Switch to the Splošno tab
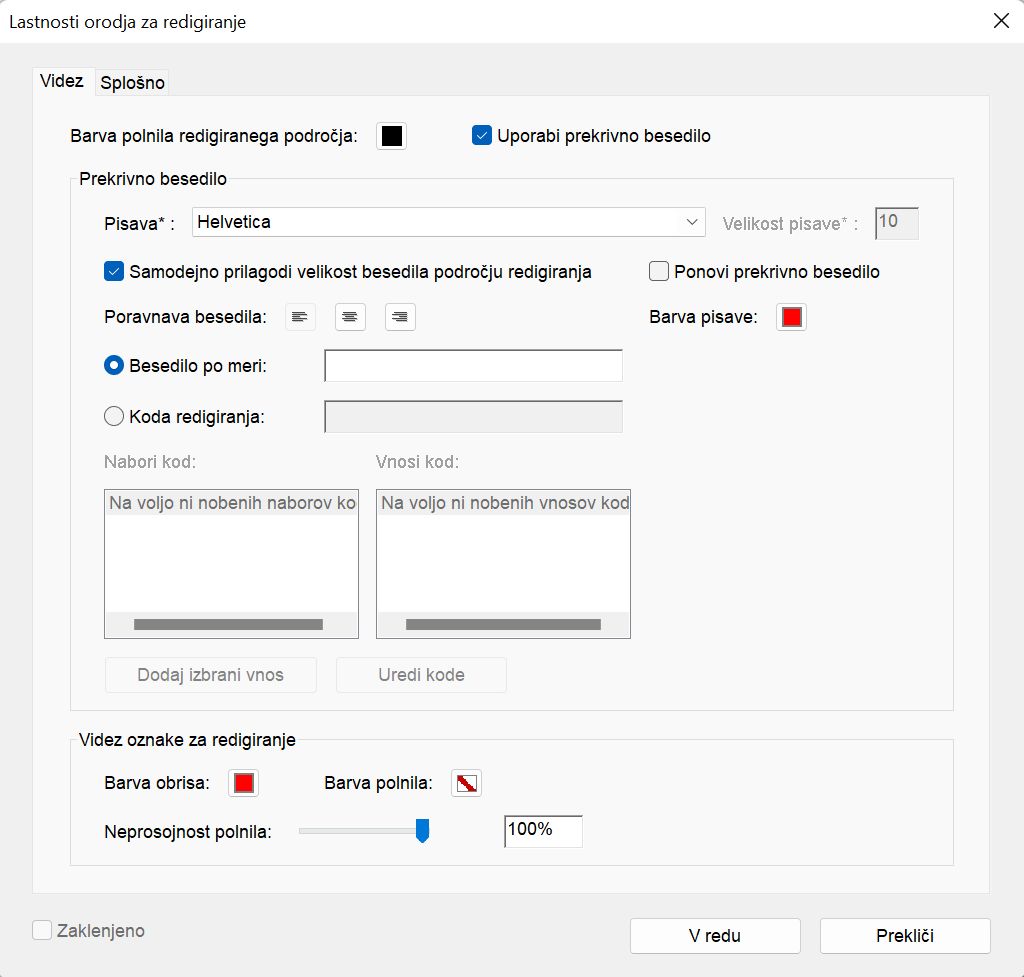 [x=132, y=83]
